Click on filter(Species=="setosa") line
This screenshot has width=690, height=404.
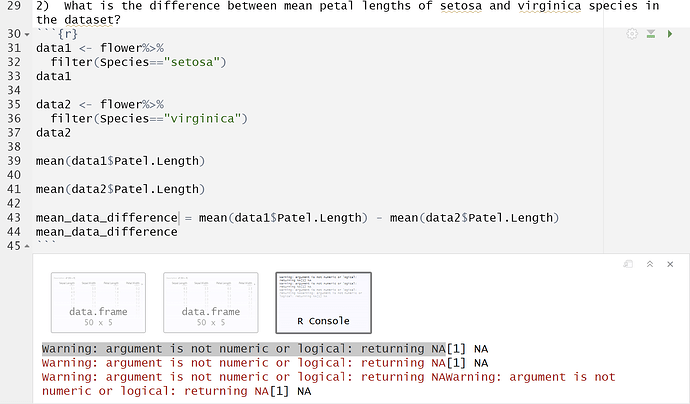click(x=138, y=62)
